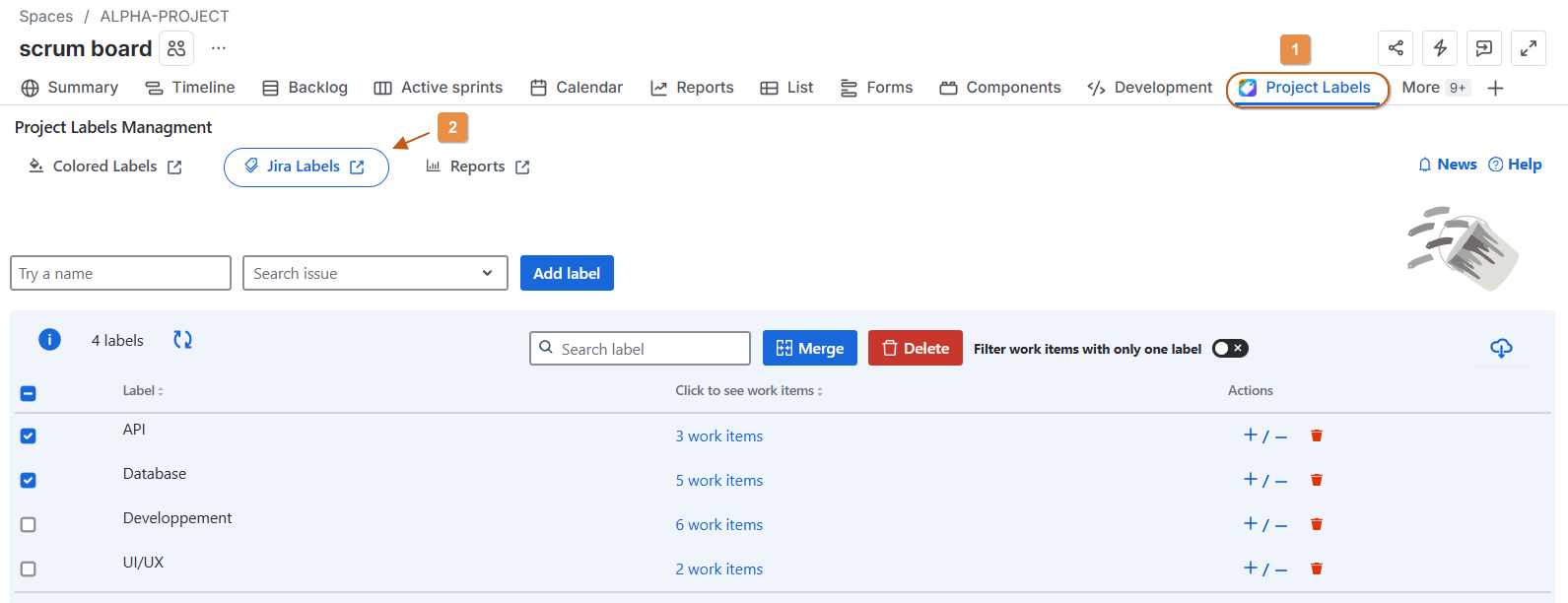This screenshot has height=603, width=1568.
Task: Toggle Filter work items with only one label
Action: 1230,348
